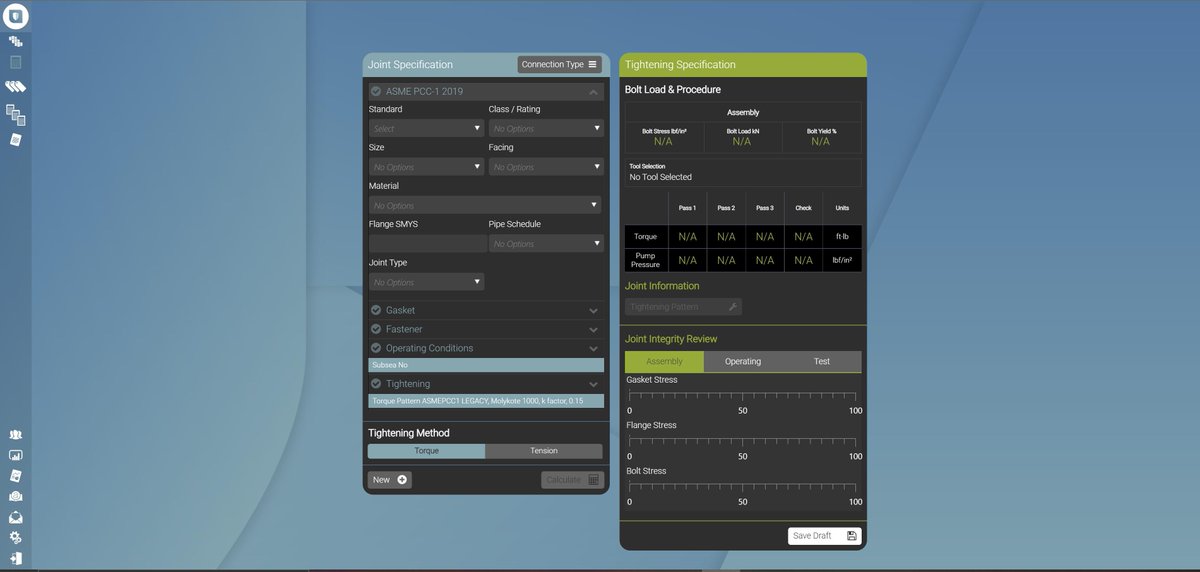
Task: Expand the Gasket section chevron
Action: pyautogui.click(x=593, y=311)
